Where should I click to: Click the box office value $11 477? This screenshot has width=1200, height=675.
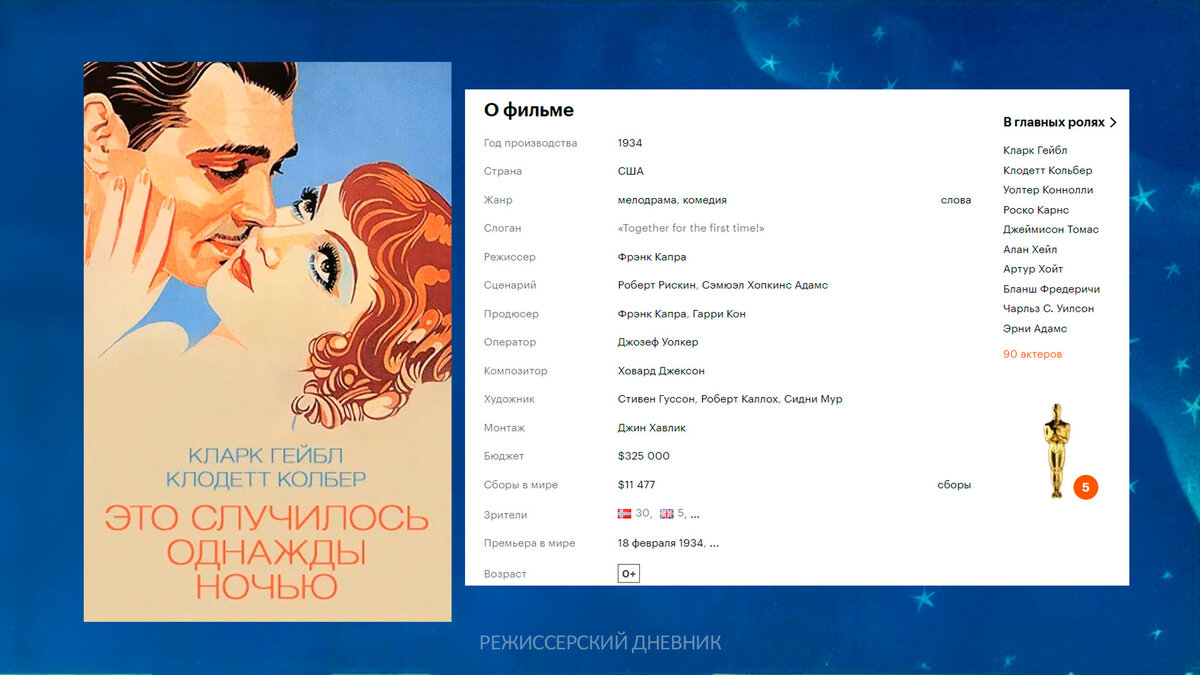tap(637, 485)
